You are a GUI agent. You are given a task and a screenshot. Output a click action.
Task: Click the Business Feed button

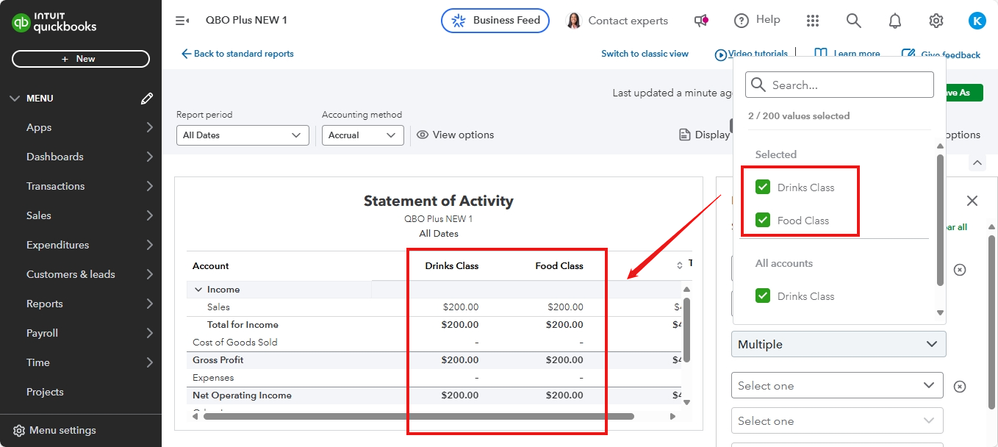[x=494, y=20]
